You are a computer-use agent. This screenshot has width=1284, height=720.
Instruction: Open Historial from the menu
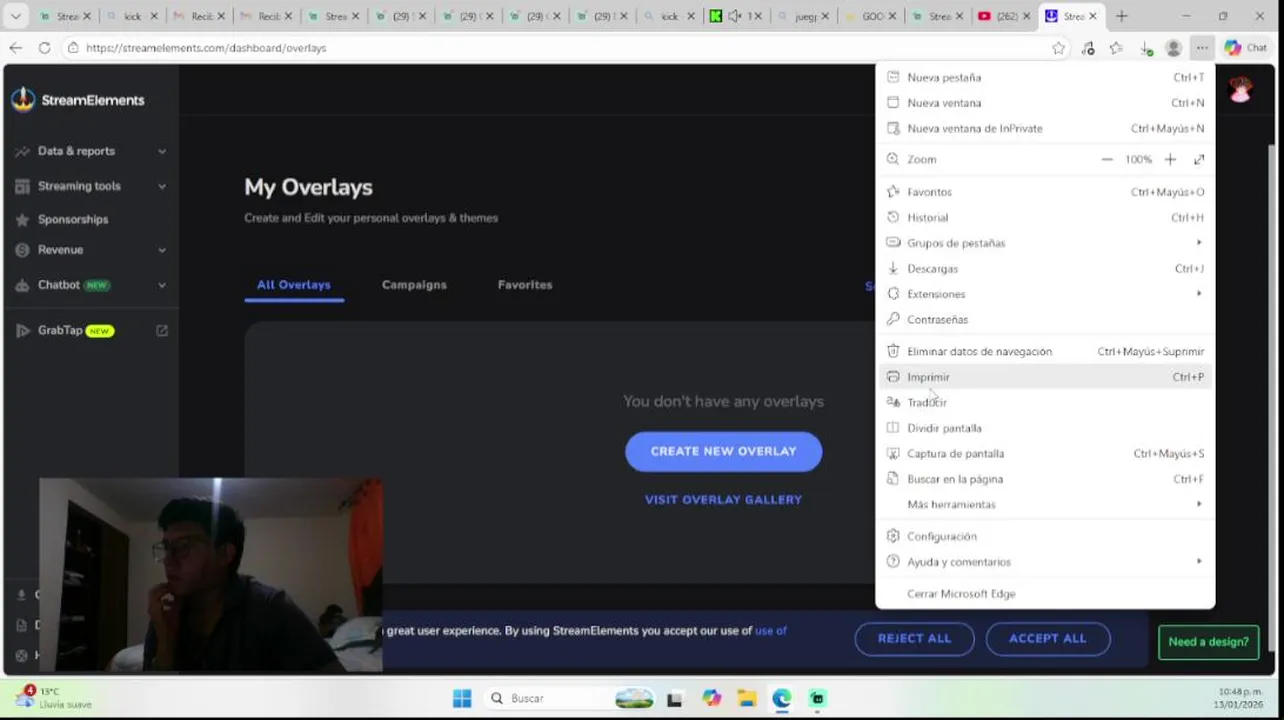pyautogui.click(x=1045, y=217)
